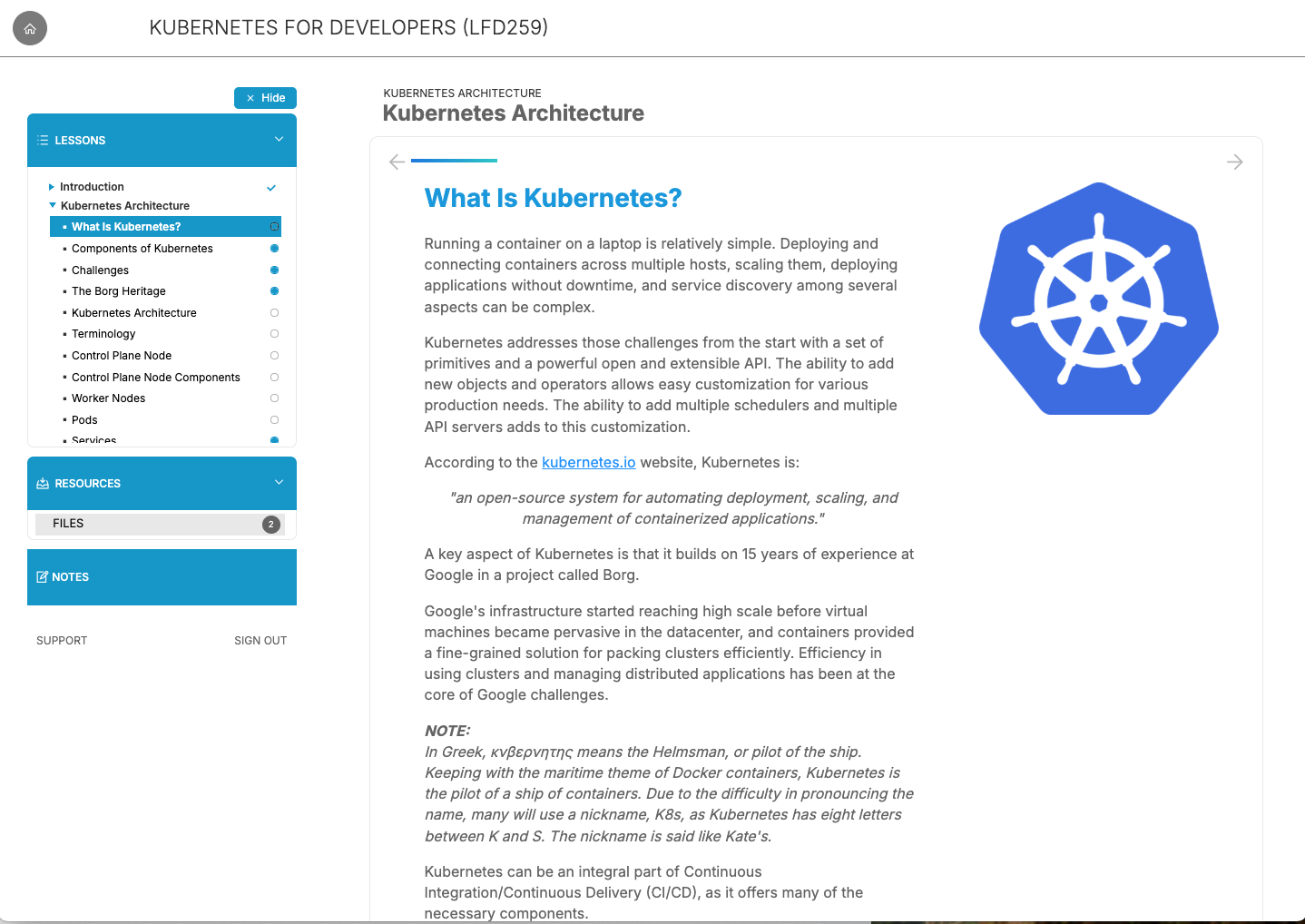Screen dimensions: 1305x924
Task: Click the Kubernetes Architecture page title
Action: [x=514, y=113]
